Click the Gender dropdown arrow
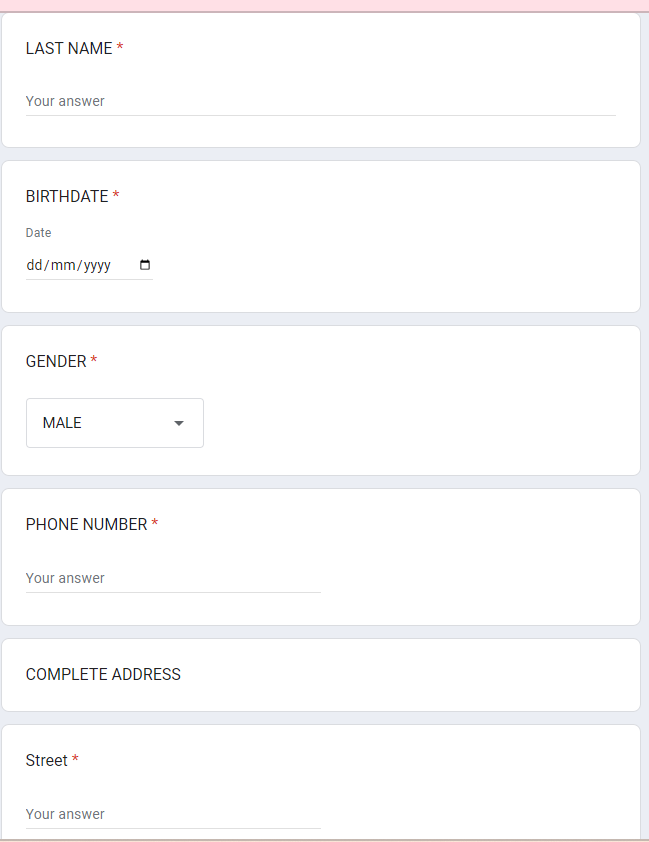The height and width of the screenshot is (842, 649). (179, 423)
